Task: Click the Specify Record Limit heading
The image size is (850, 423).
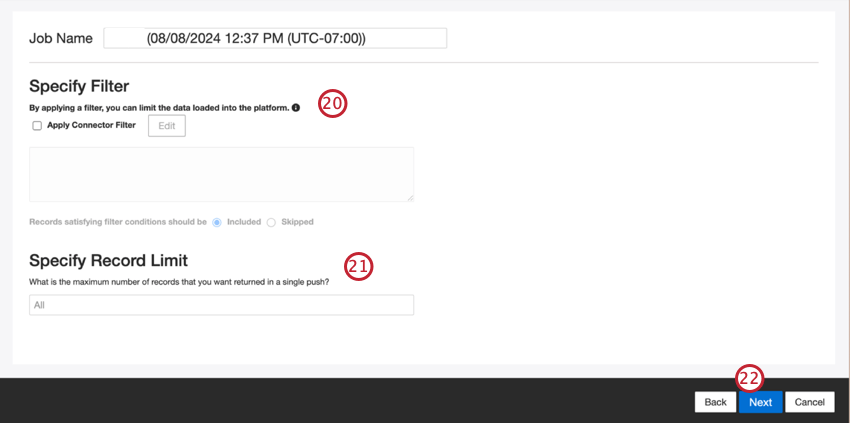Action: pos(108,261)
